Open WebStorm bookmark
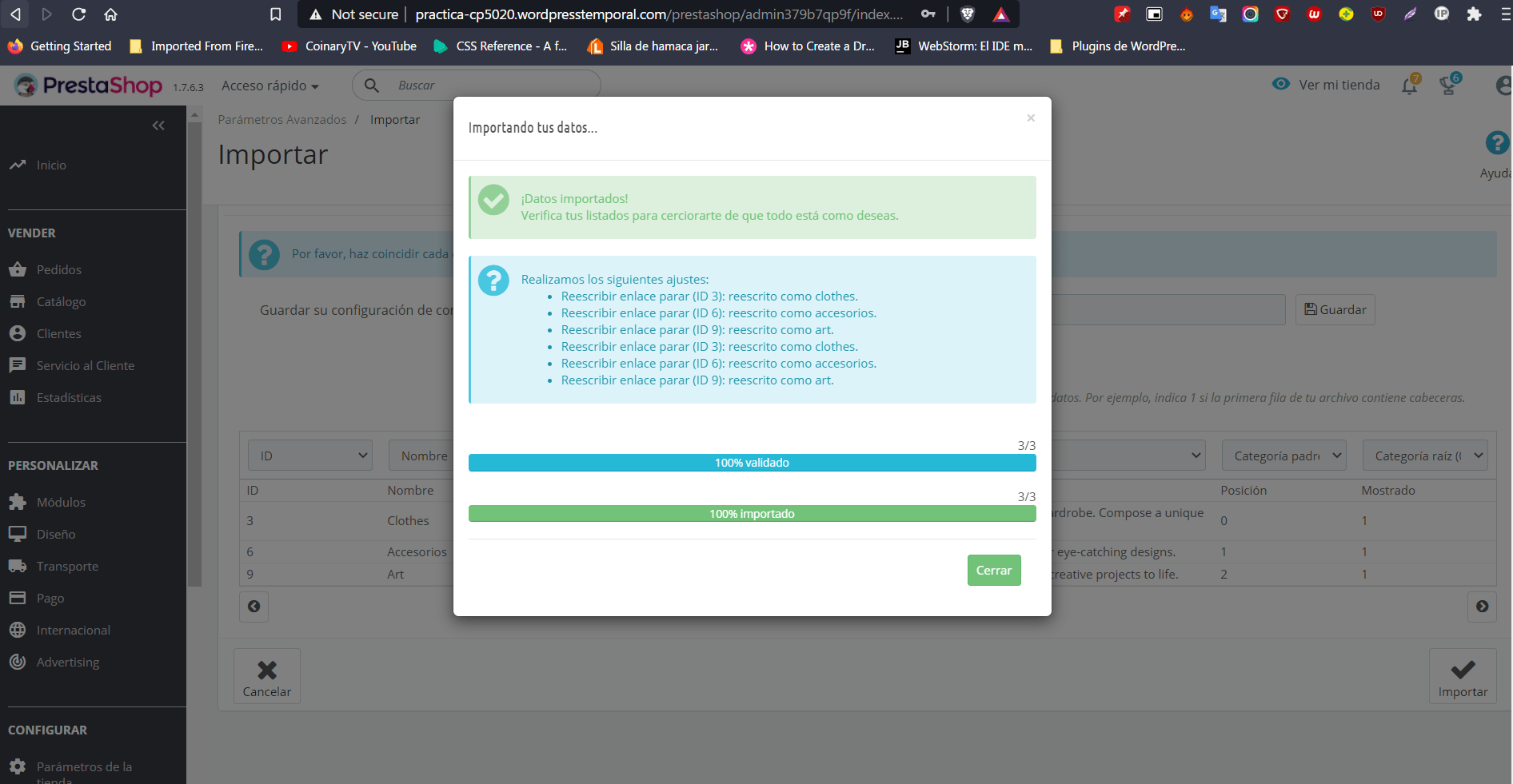 pyautogui.click(x=964, y=46)
